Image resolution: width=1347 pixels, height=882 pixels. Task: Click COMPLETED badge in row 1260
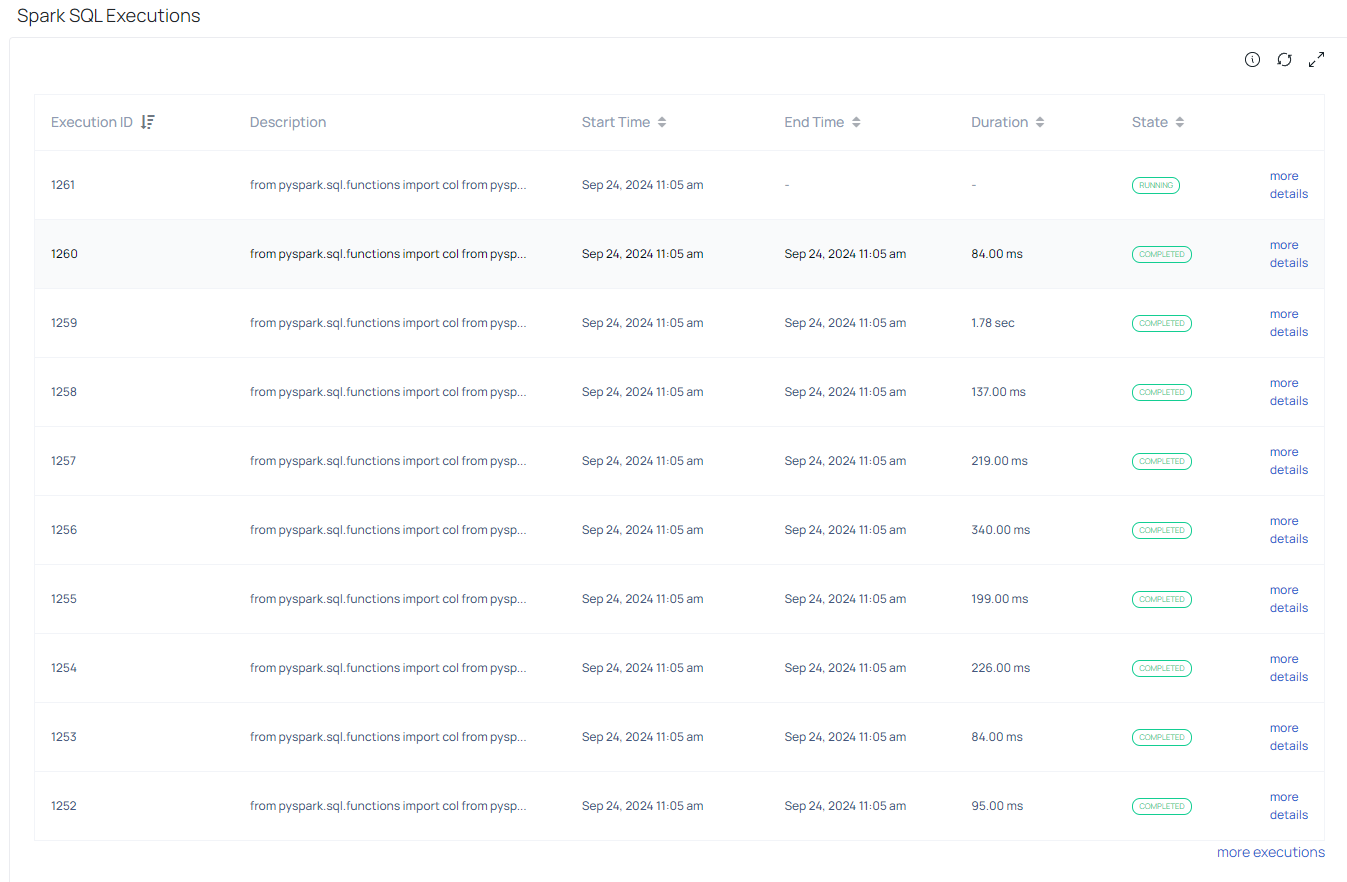1162,254
